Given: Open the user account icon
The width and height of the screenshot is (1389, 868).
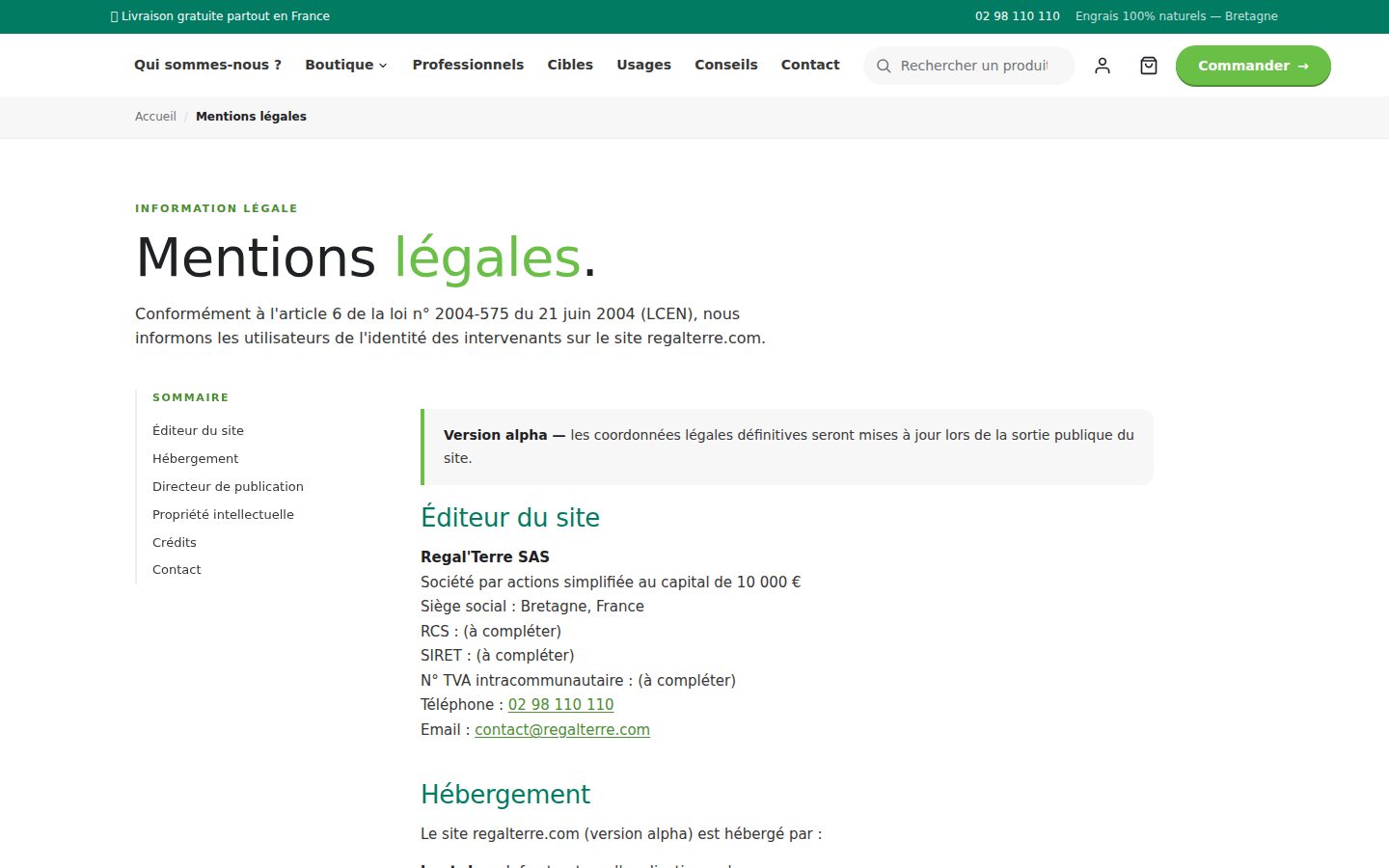Looking at the screenshot, I should click(x=1103, y=66).
